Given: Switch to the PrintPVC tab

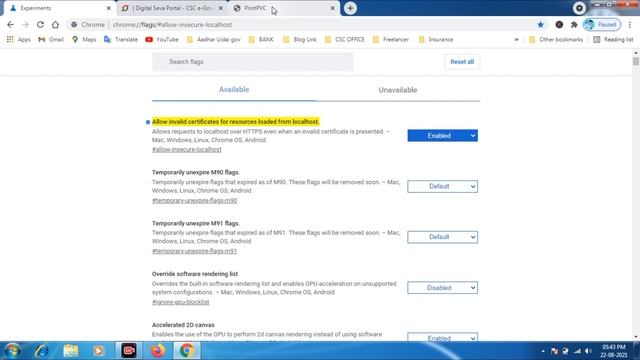Looking at the screenshot, I should click(x=283, y=8).
